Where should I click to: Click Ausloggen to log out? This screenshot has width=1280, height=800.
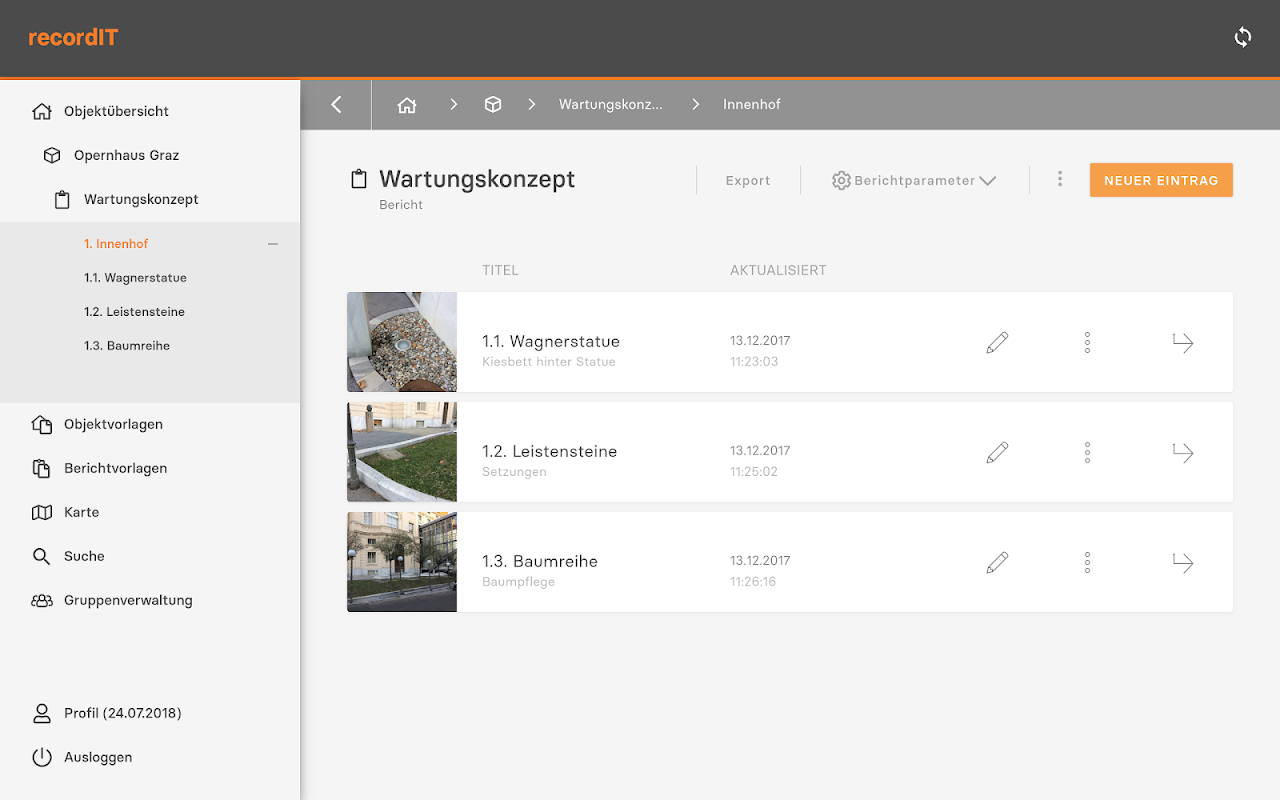coord(97,757)
